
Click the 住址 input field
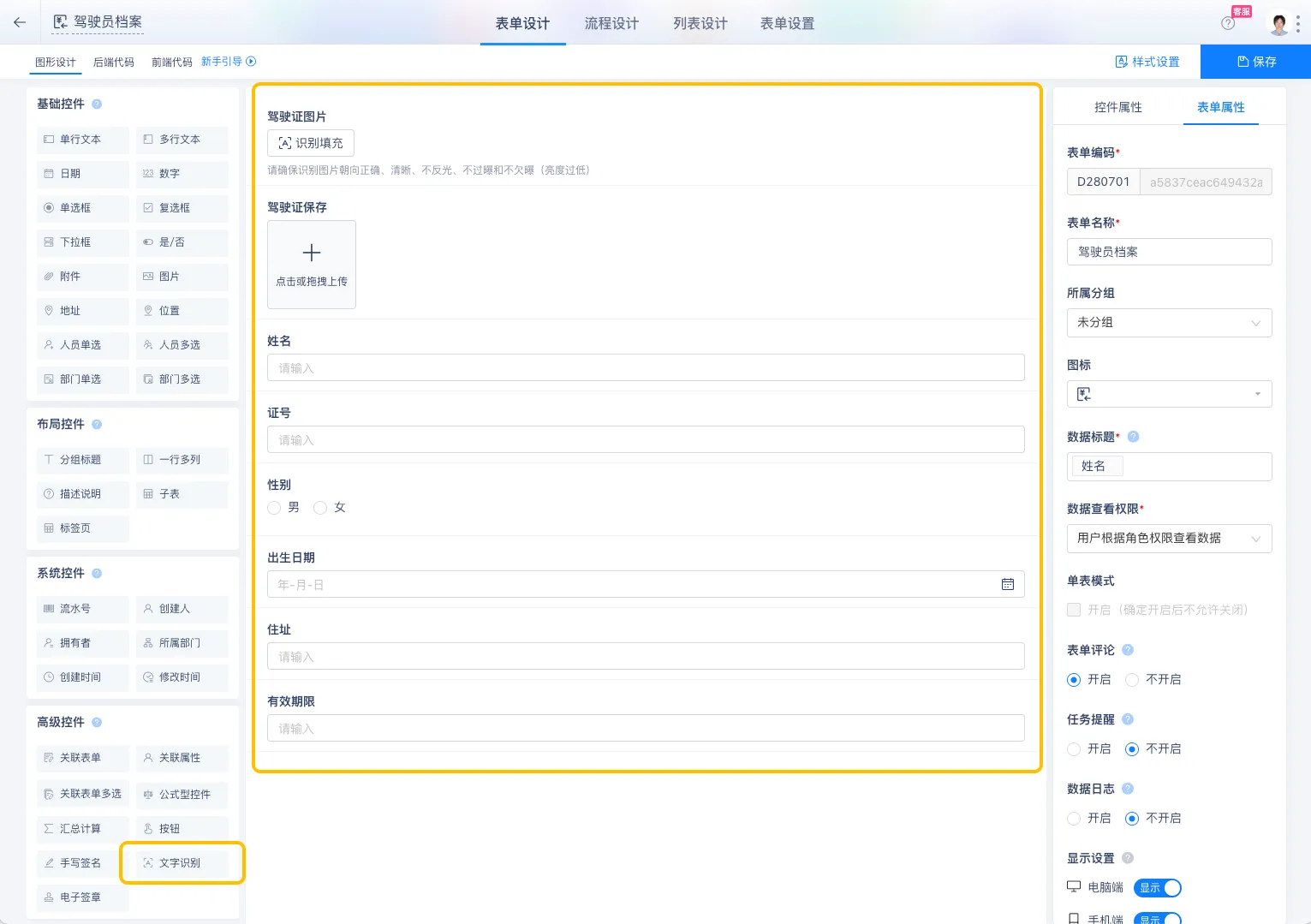[x=646, y=656]
